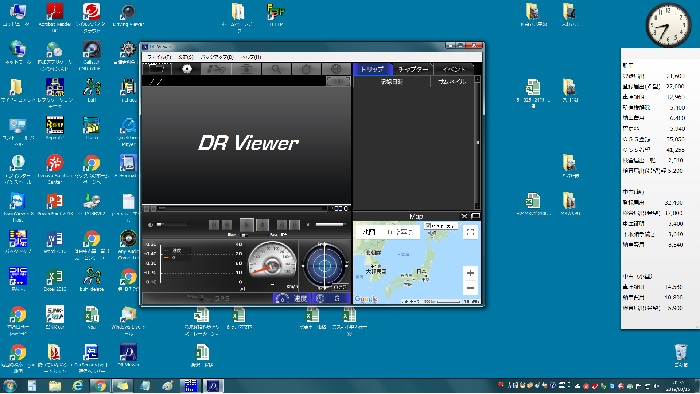This screenshot has width=700, height=394.
Task: Click the stop button next to play
Action: tap(262, 225)
